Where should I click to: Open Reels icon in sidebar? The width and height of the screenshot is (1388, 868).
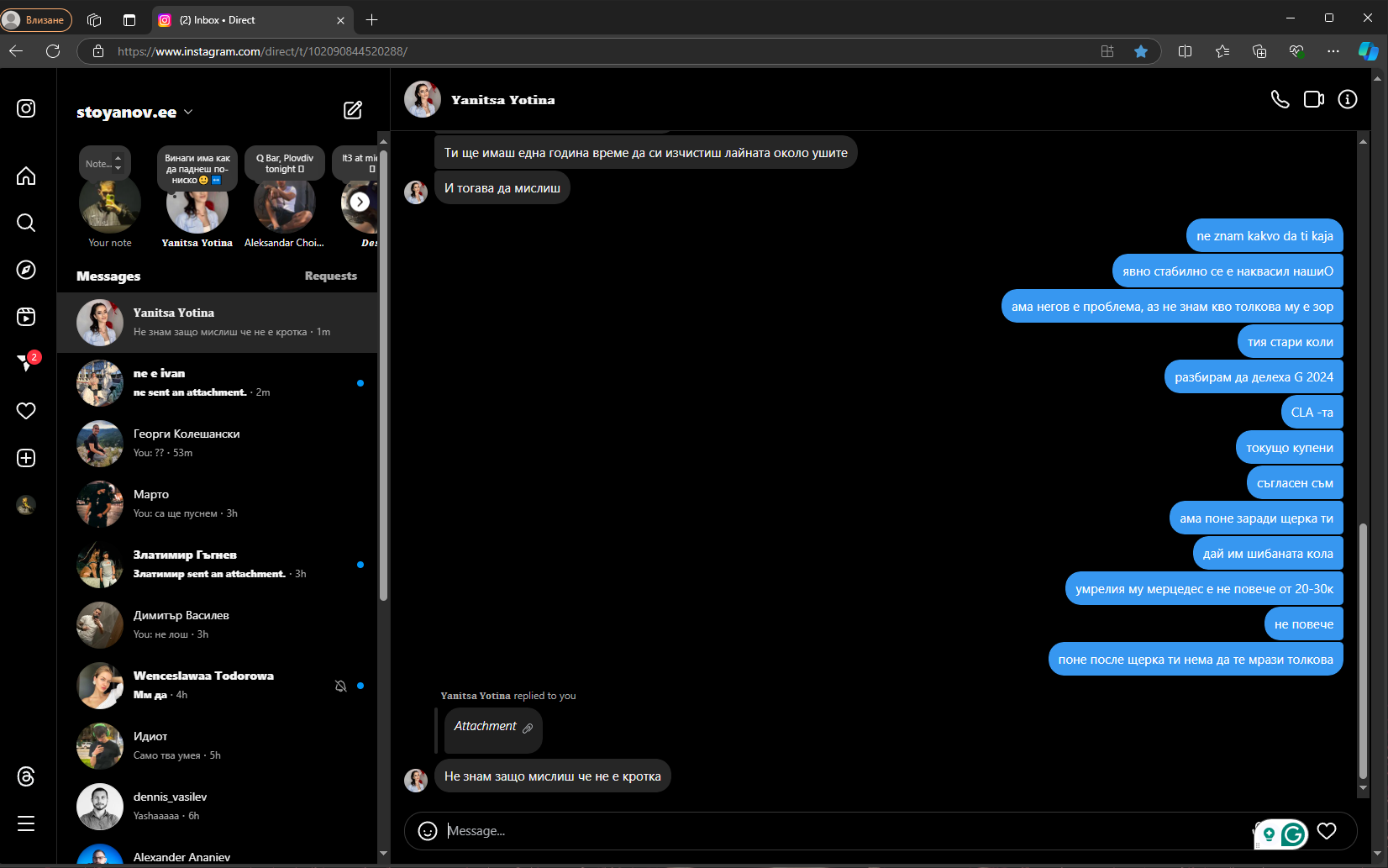point(26,317)
